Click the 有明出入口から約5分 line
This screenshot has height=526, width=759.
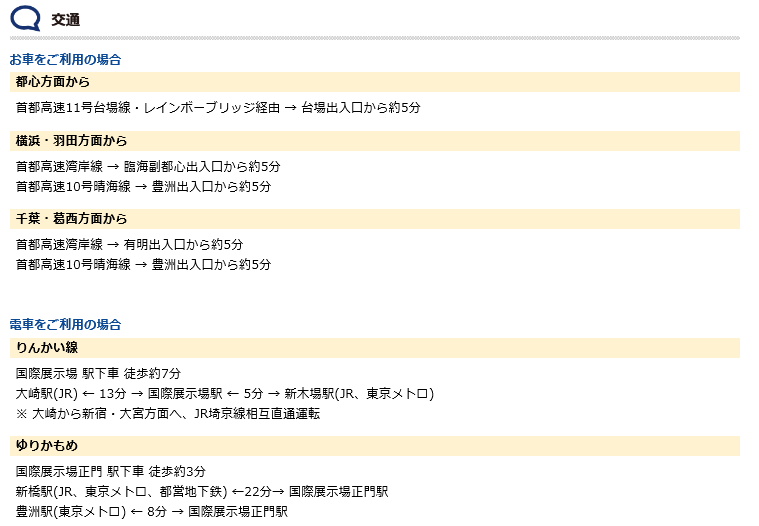(x=129, y=244)
